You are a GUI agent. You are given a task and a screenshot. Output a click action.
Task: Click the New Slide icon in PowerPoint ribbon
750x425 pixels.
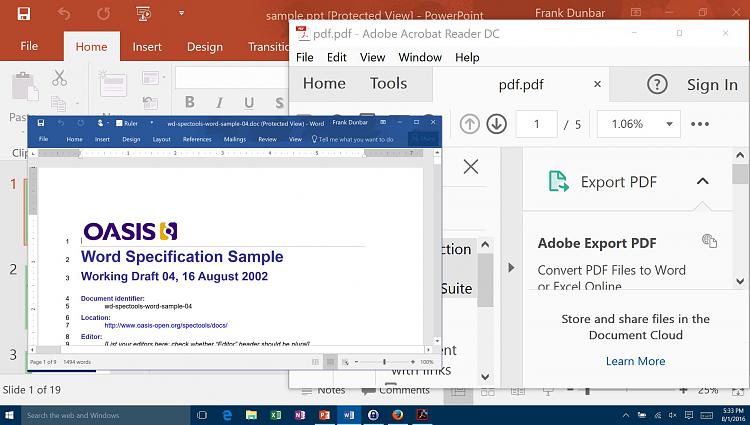tap(113, 85)
